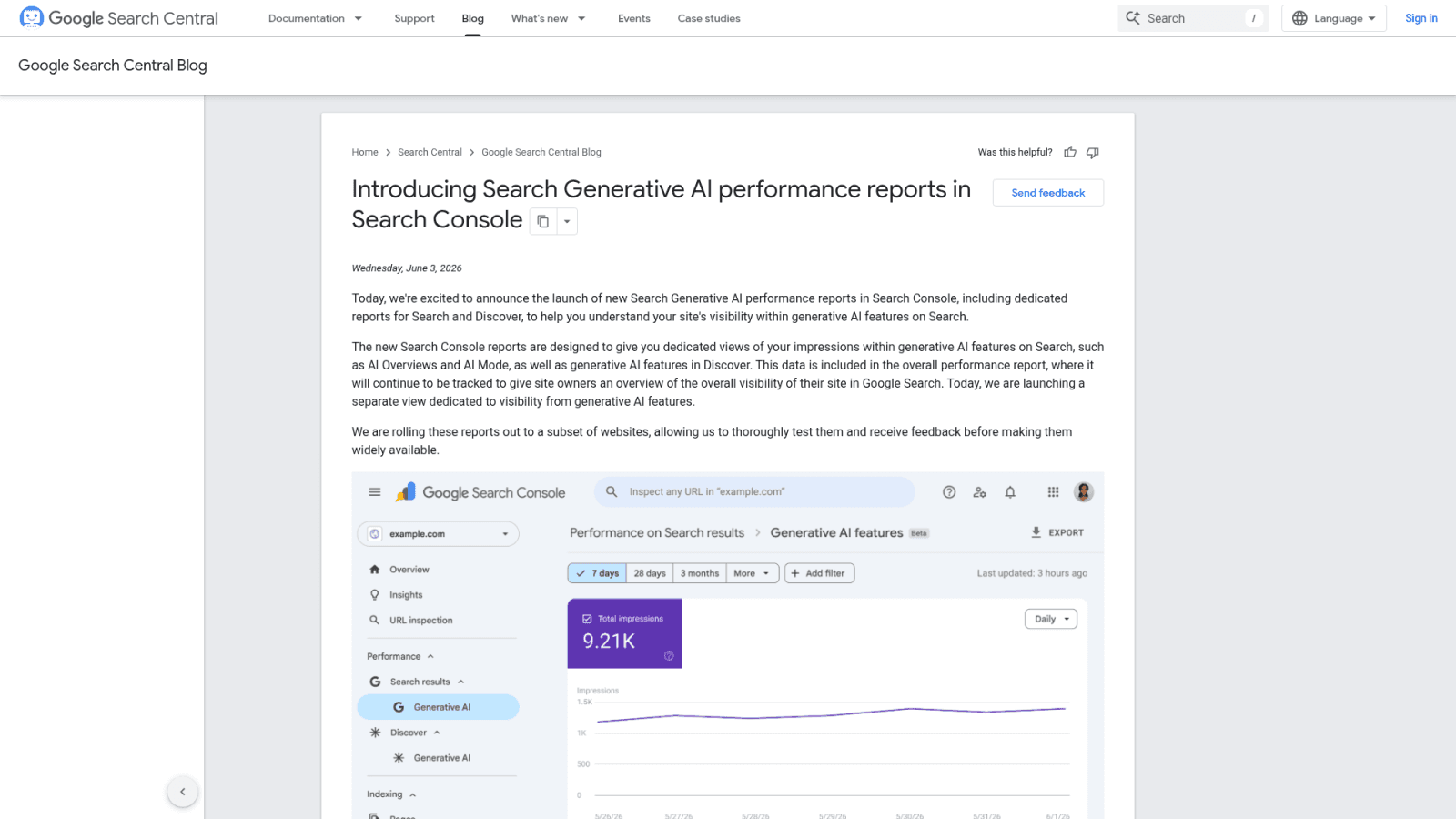Select Generative AI under Search results
1456x819 pixels.
pos(439,707)
